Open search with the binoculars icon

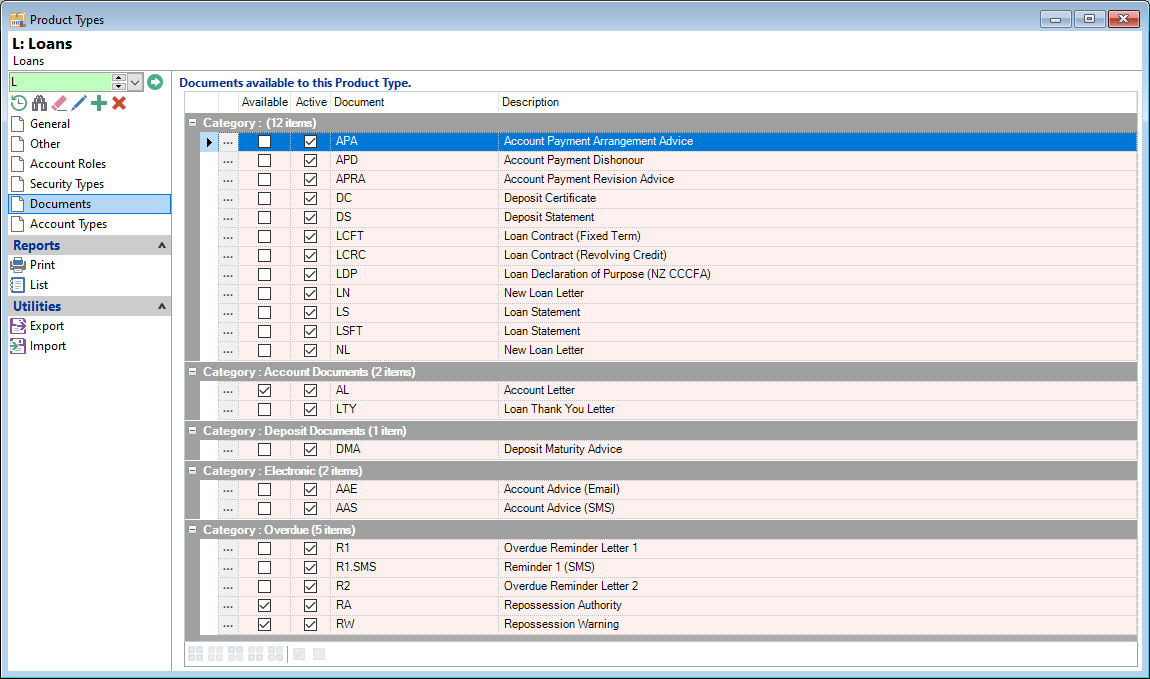point(39,103)
